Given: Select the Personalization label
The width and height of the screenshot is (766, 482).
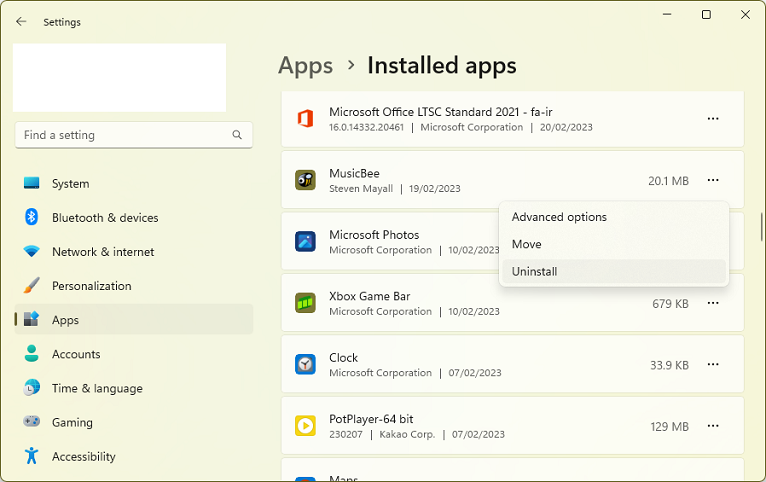Looking at the screenshot, I should click(92, 286).
